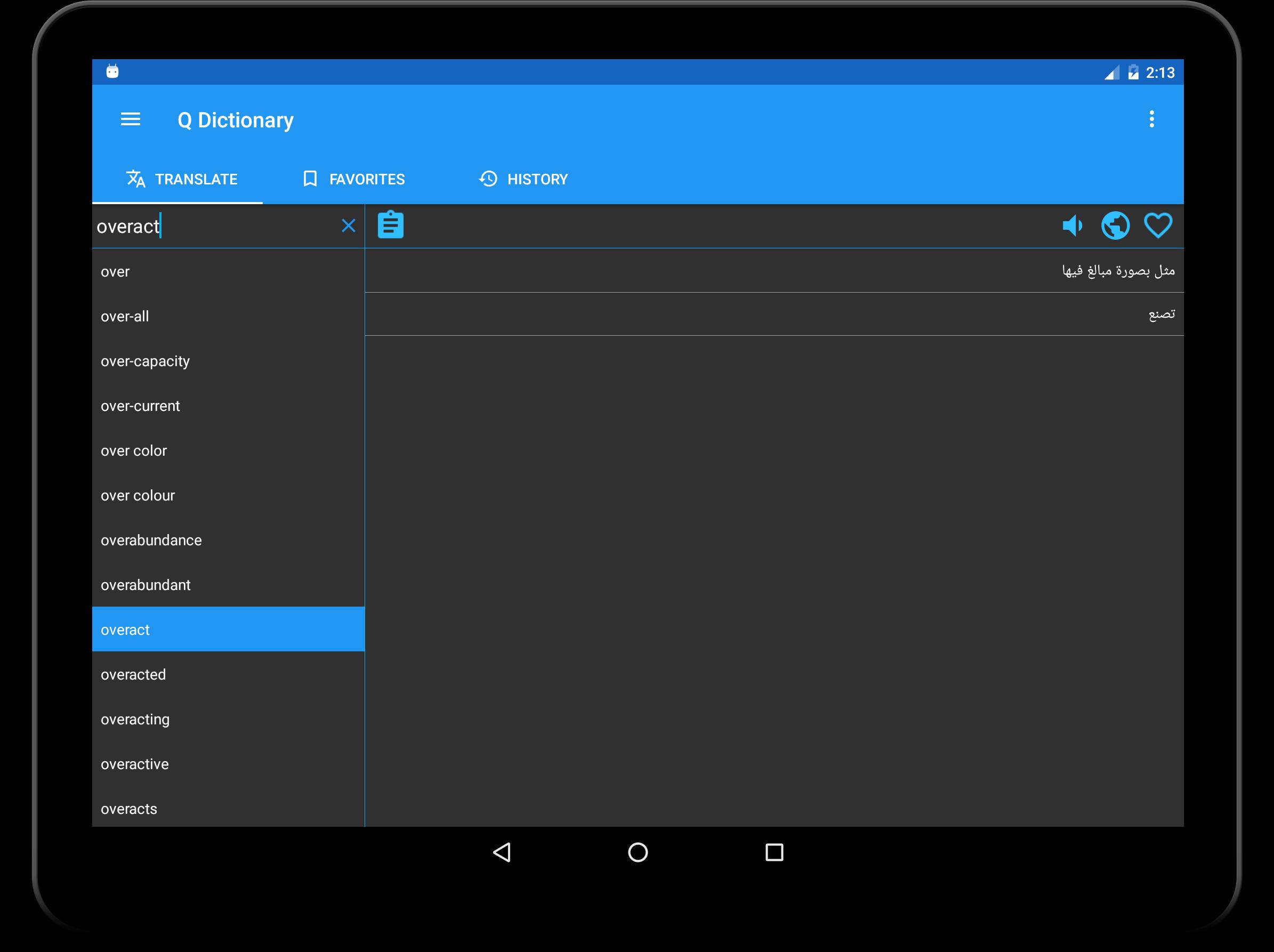
Task: Open the three-dot overflow menu
Action: click(1151, 119)
